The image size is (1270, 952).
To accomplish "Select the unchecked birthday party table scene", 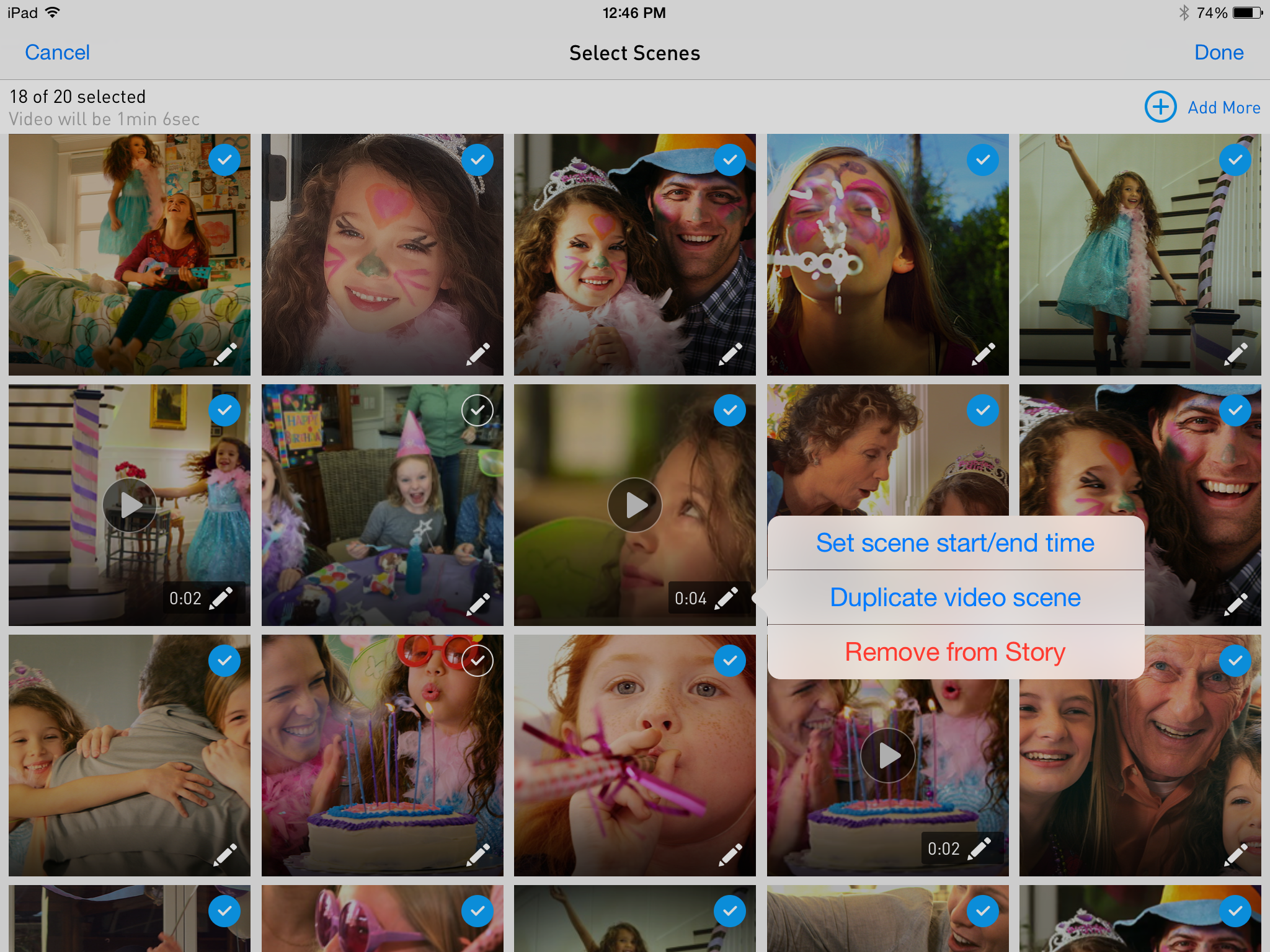I will (477, 410).
